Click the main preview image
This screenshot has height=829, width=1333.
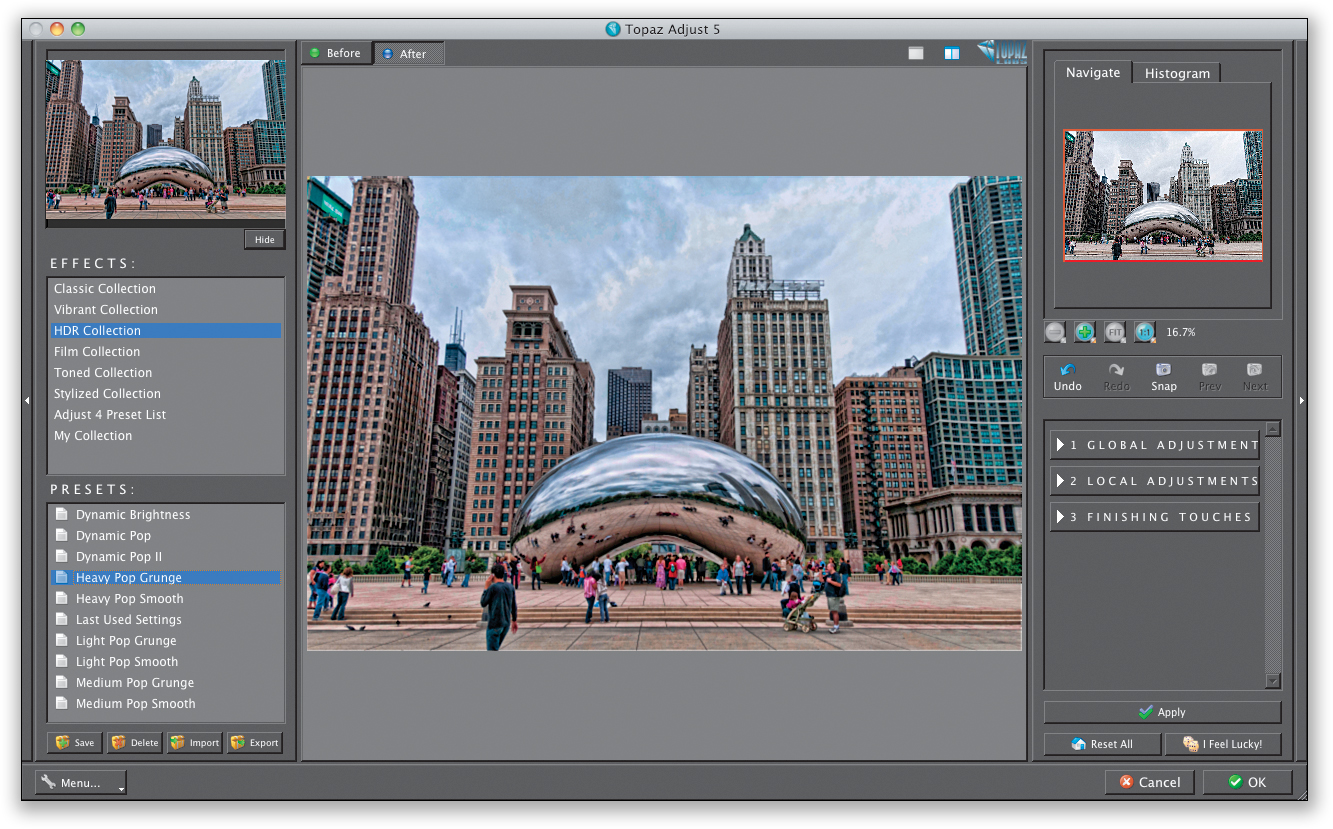[x=664, y=414]
